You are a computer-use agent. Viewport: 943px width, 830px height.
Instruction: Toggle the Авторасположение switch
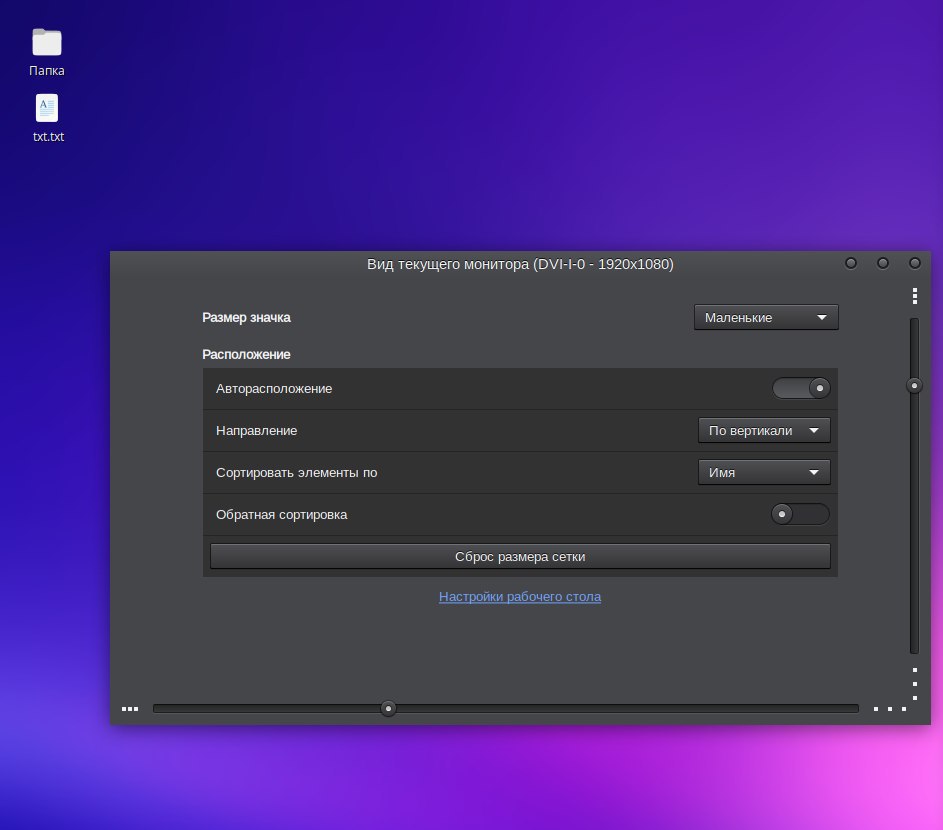[801, 389]
